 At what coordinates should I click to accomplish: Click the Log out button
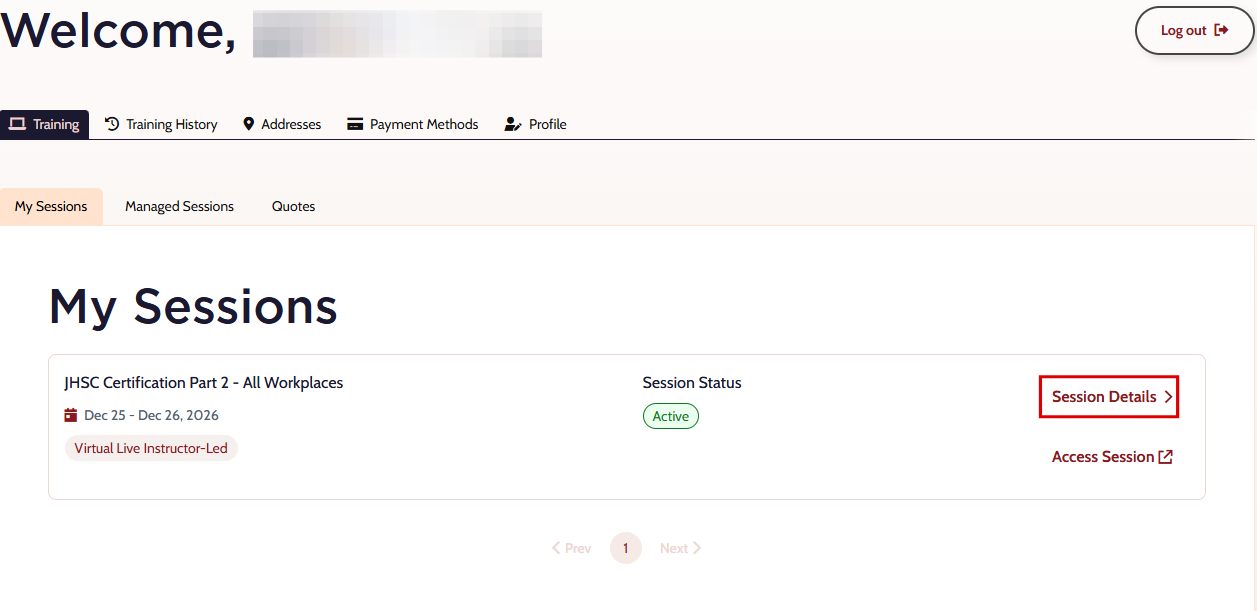click(x=1194, y=31)
